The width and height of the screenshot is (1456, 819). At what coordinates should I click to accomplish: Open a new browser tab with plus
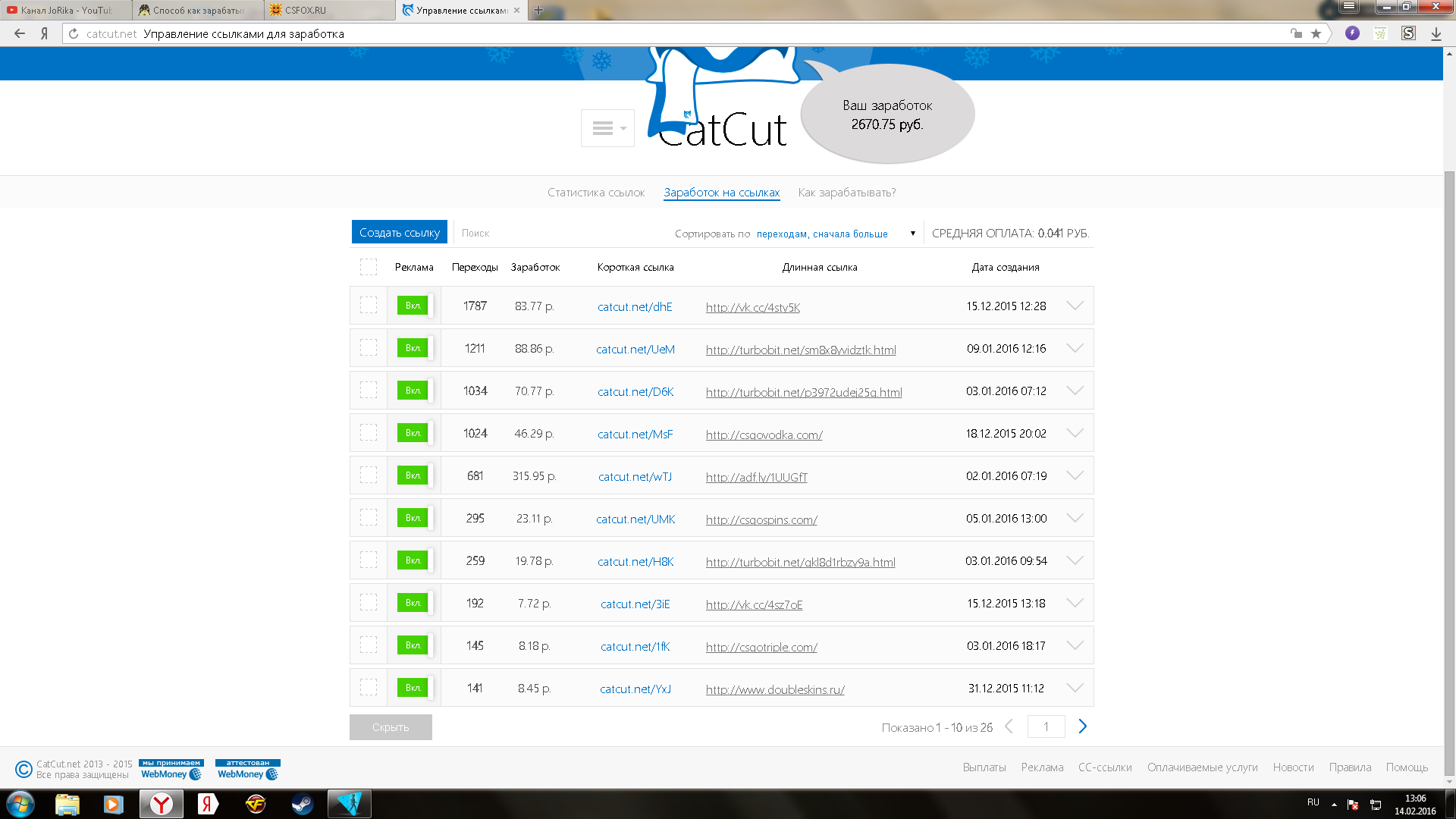538,10
